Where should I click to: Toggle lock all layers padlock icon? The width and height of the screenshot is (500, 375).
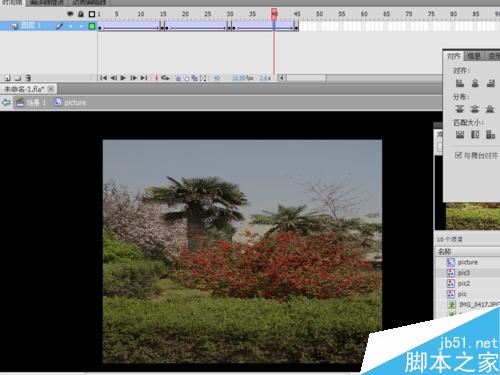click(x=81, y=14)
